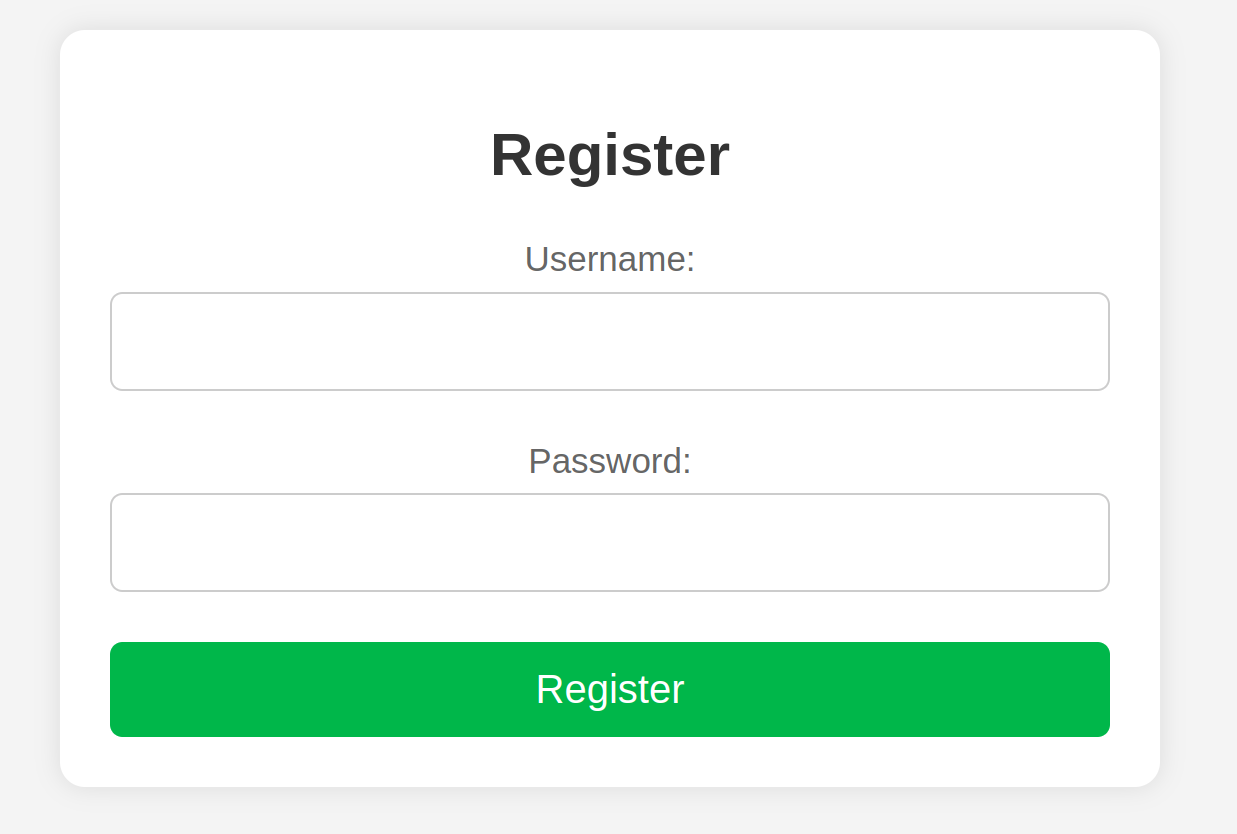
Task: Select the Password: label text
Action: click(610, 461)
